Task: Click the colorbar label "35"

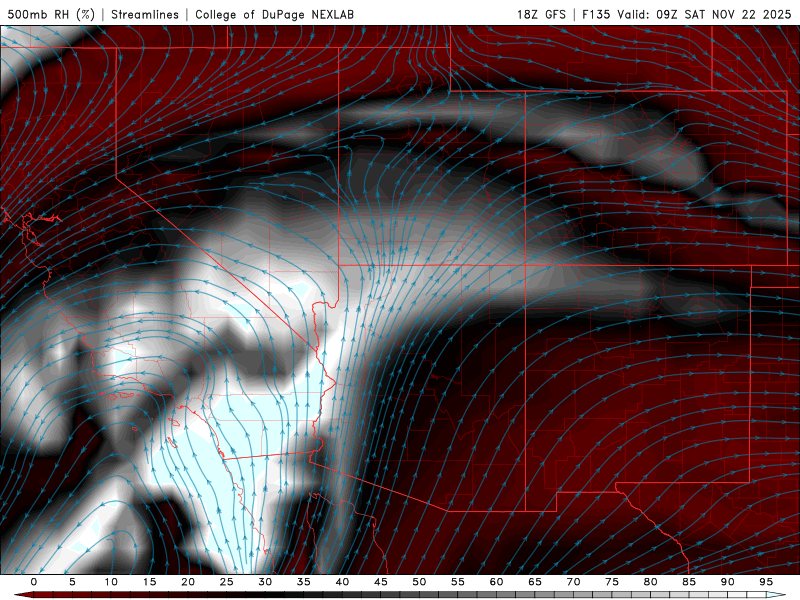Action: point(304,582)
